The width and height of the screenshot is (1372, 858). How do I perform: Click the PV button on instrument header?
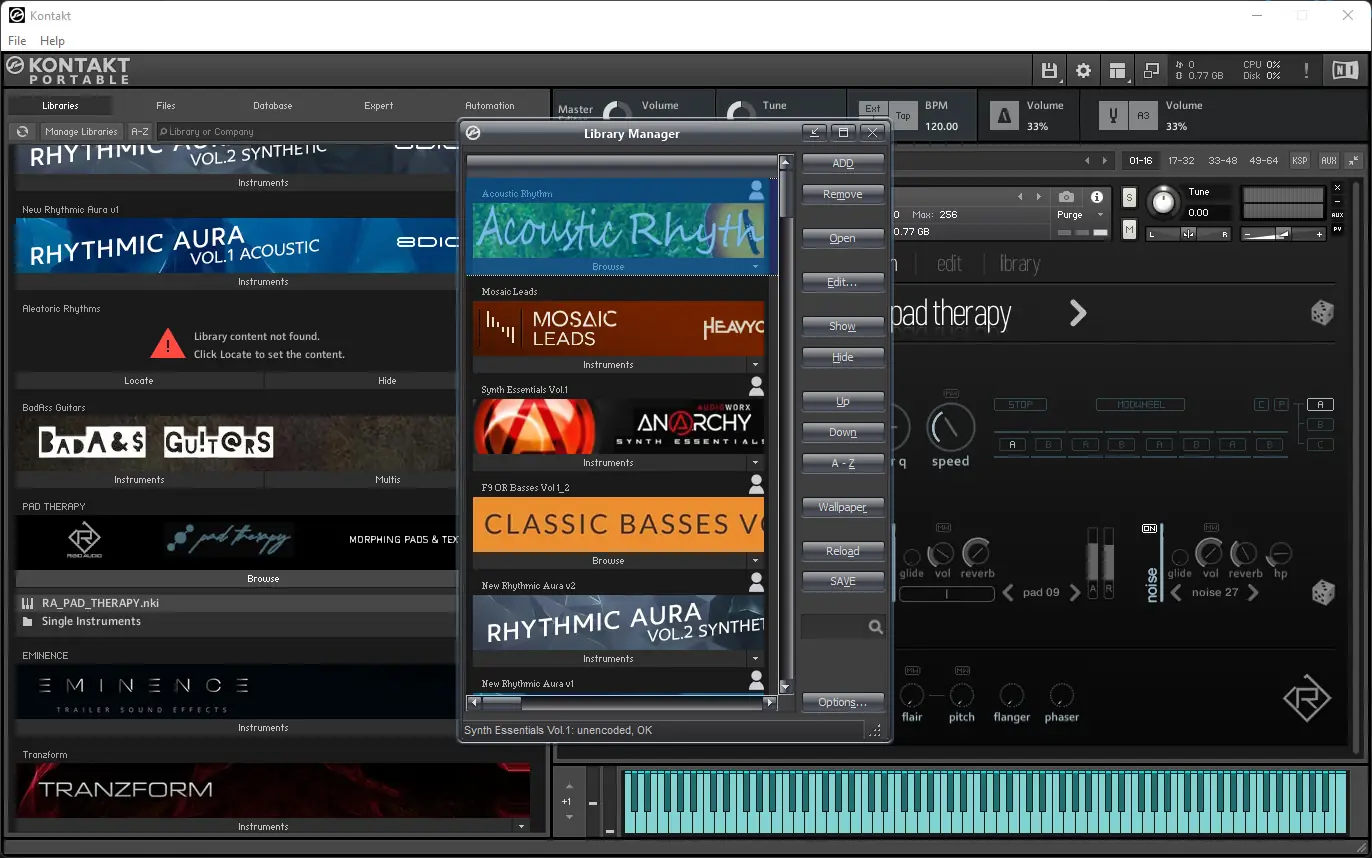click(x=1338, y=229)
